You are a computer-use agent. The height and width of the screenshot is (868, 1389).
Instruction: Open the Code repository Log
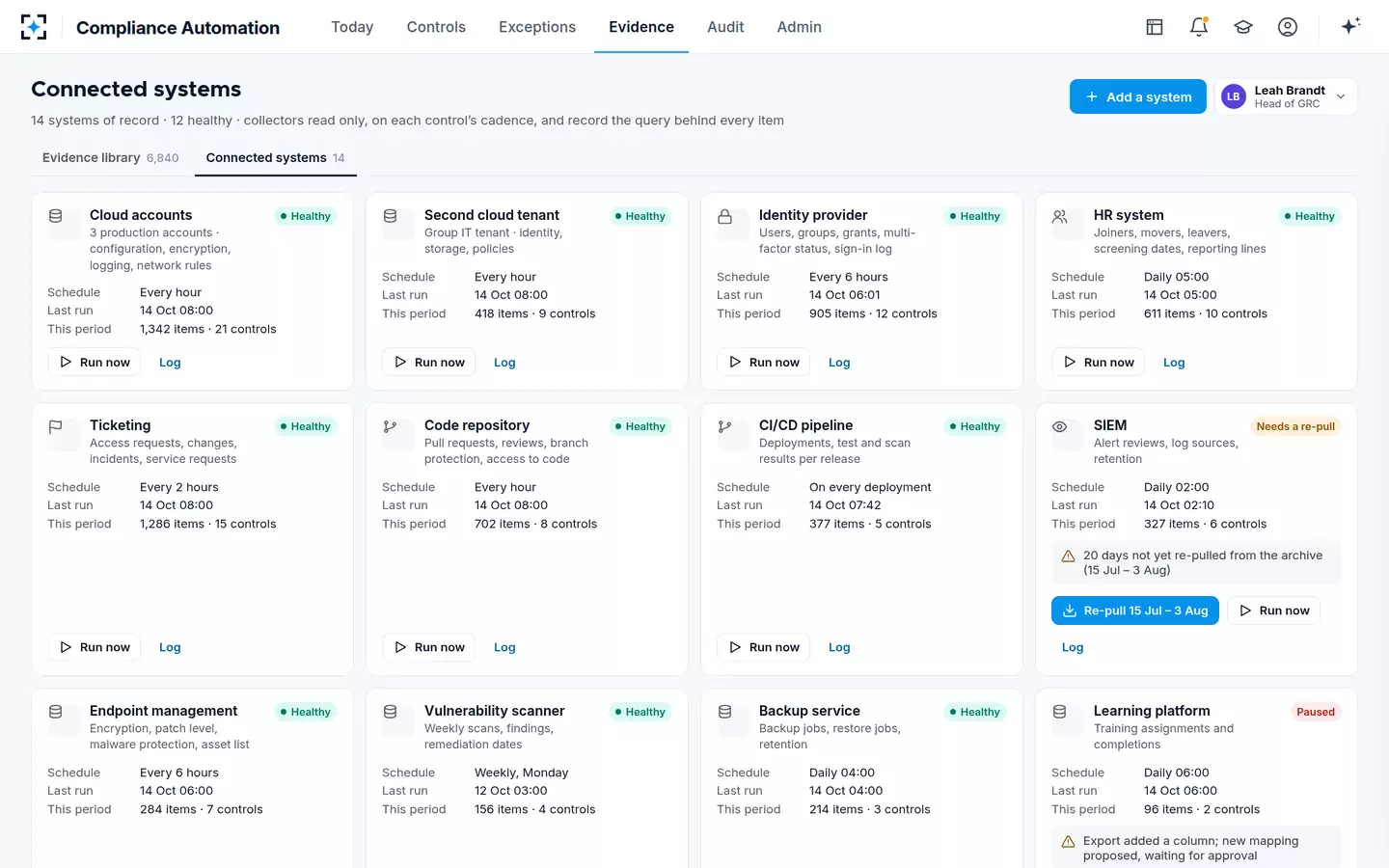pos(504,647)
